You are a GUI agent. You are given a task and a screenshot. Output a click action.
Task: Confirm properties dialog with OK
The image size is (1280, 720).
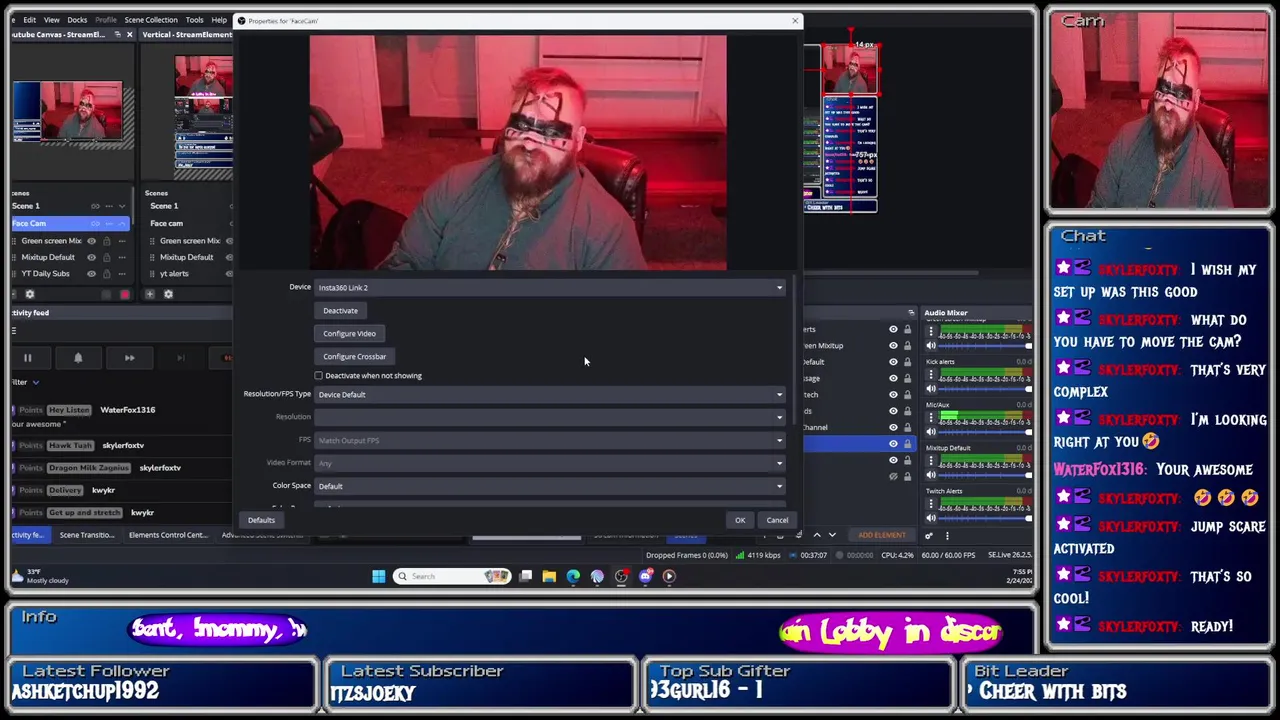point(740,520)
